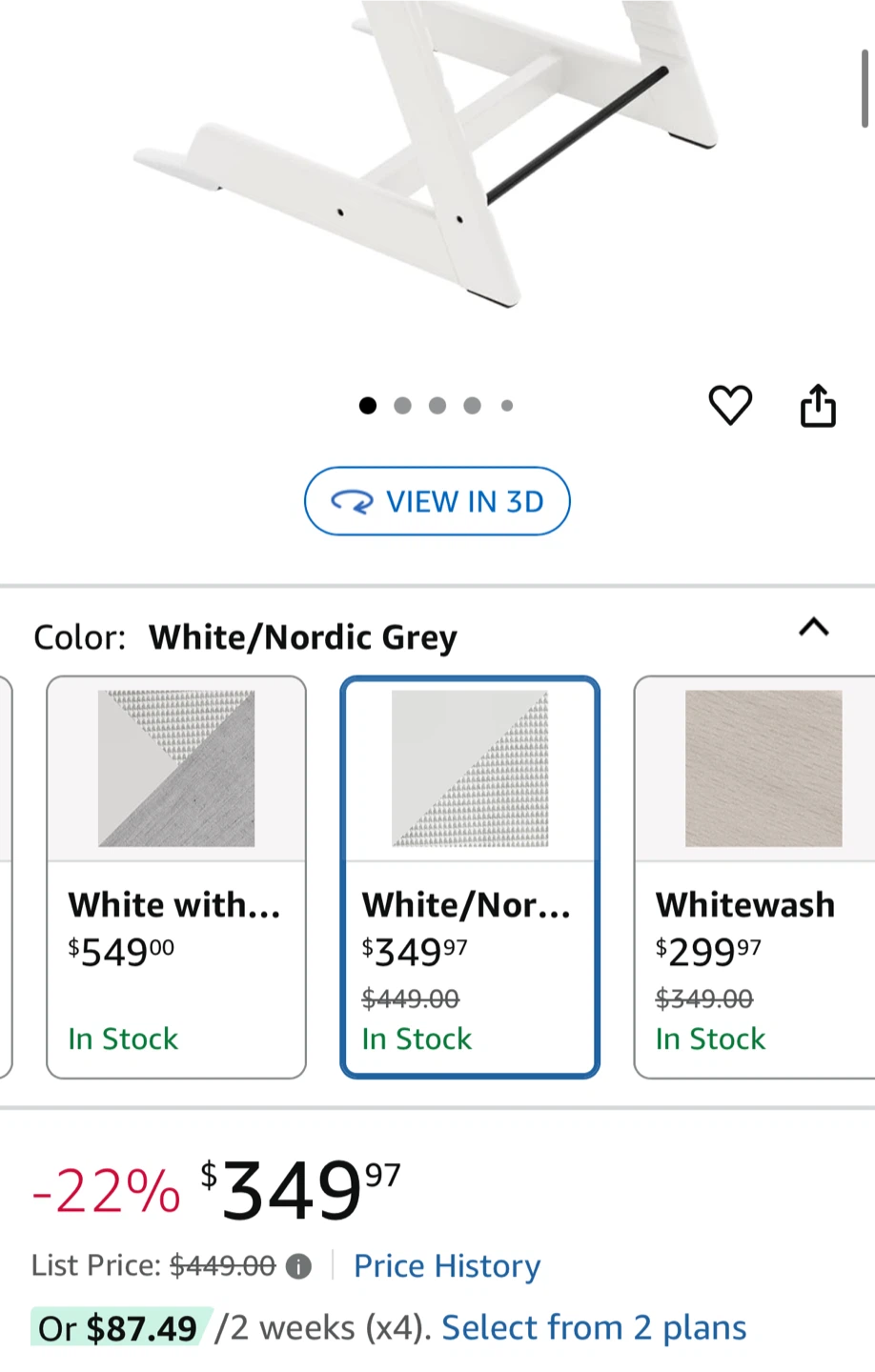Click the page scrollbar on right edge

[x=865, y=91]
